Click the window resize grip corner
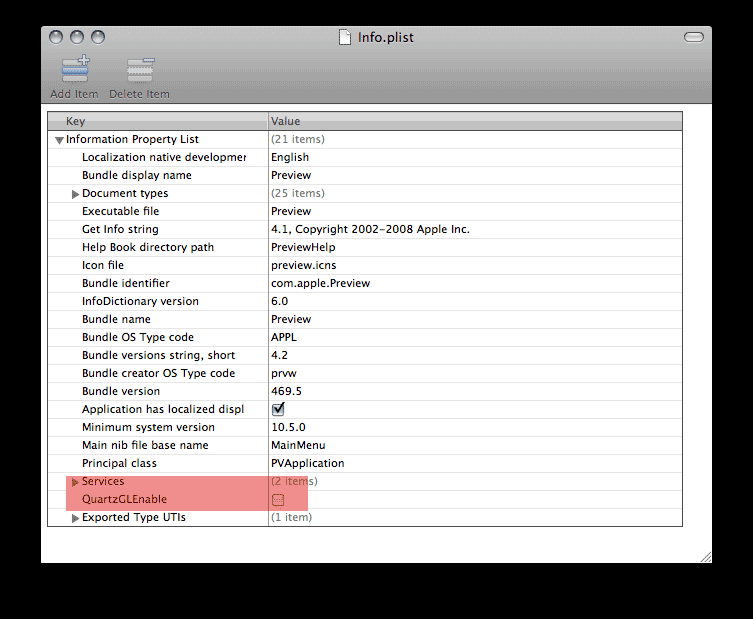The image size is (753, 619). (x=704, y=555)
